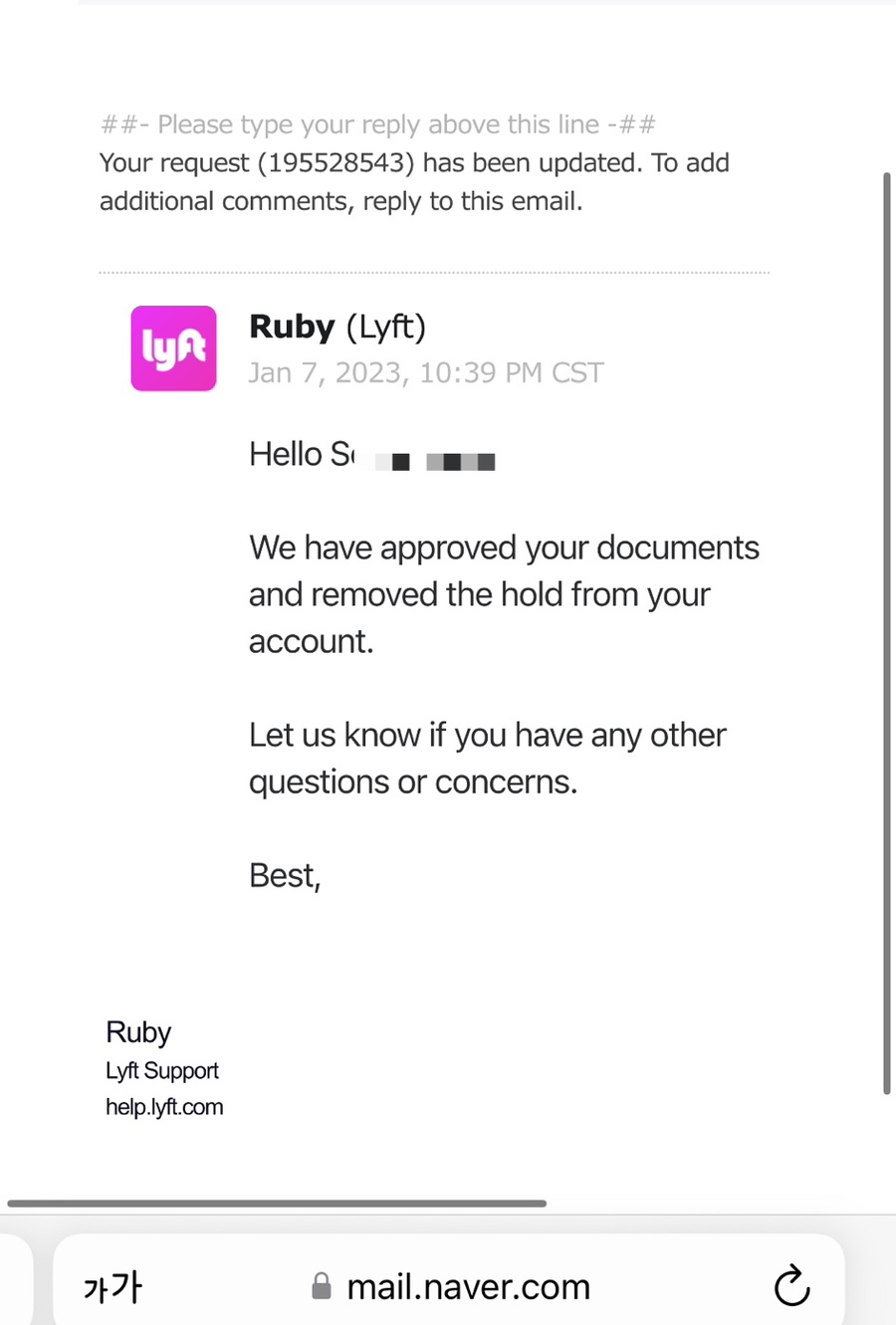Click the horizontal scrollbar below the email
The image size is (896, 1325).
[x=277, y=1204]
